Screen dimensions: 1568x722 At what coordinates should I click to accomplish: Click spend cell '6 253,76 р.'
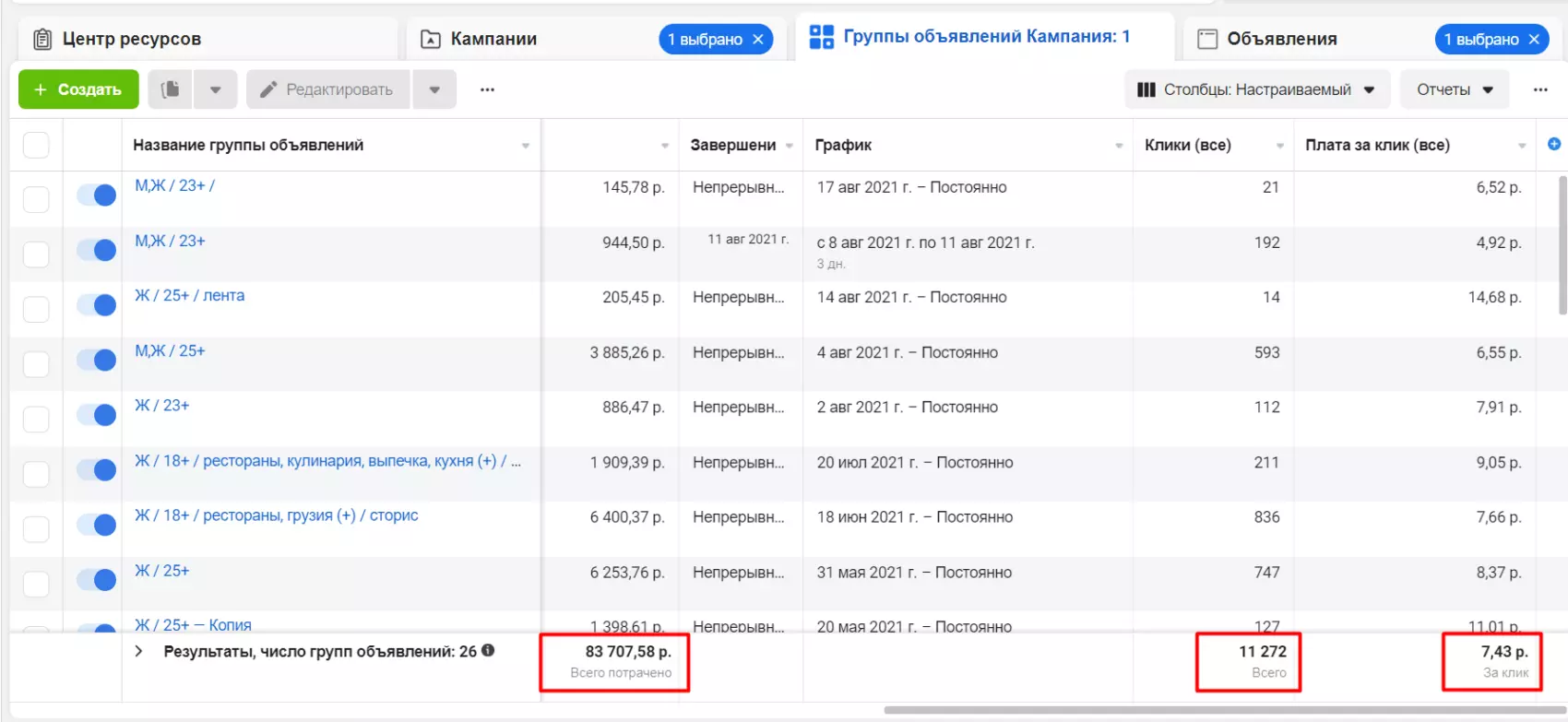click(x=627, y=573)
